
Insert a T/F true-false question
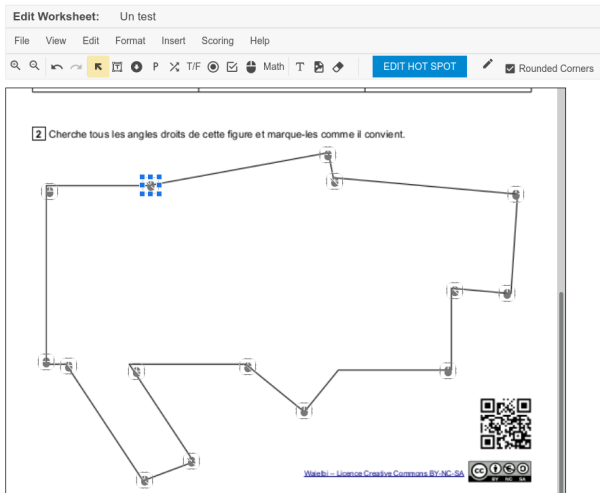click(x=194, y=67)
